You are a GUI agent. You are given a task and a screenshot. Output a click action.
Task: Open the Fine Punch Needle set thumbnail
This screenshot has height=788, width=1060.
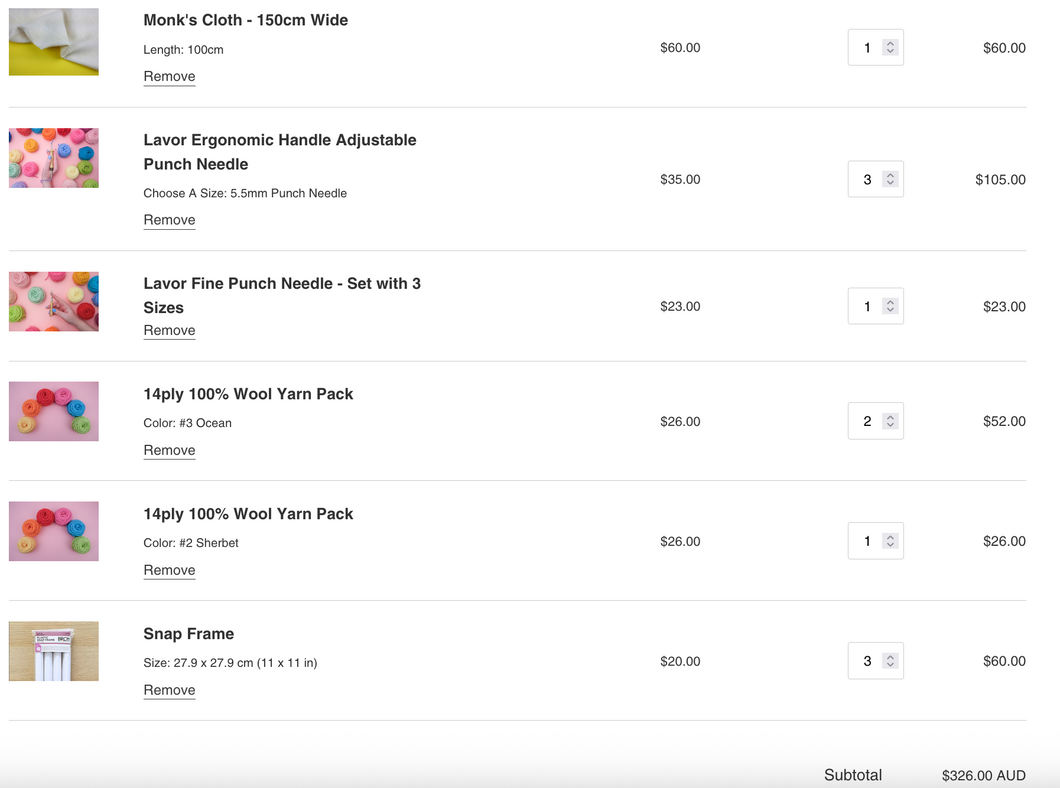[53, 301]
